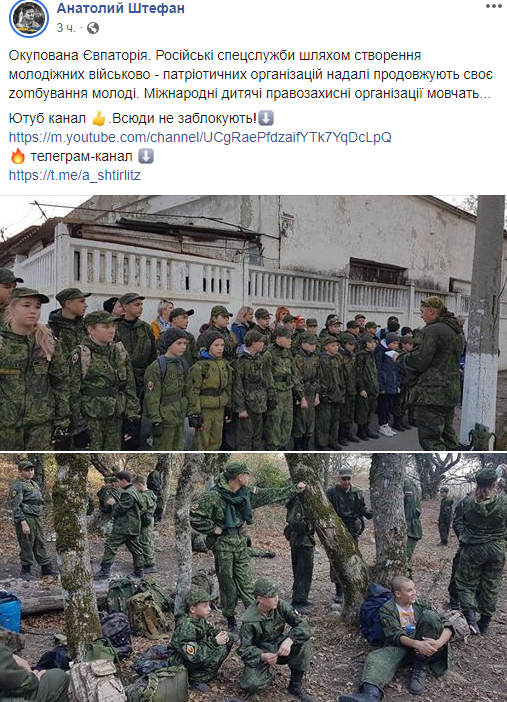The width and height of the screenshot is (507, 702).
Task: Open author name Анатолий Штефан link
Action: 120,8
